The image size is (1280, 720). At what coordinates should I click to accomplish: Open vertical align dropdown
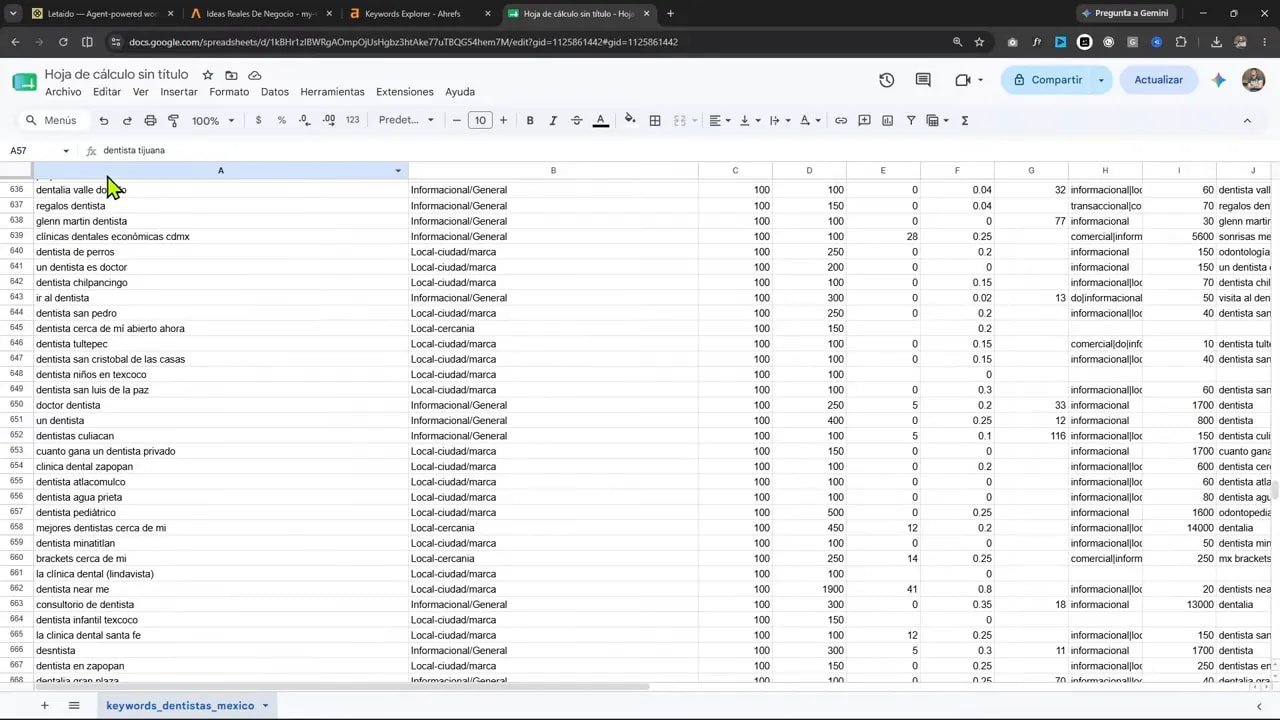(750, 120)
